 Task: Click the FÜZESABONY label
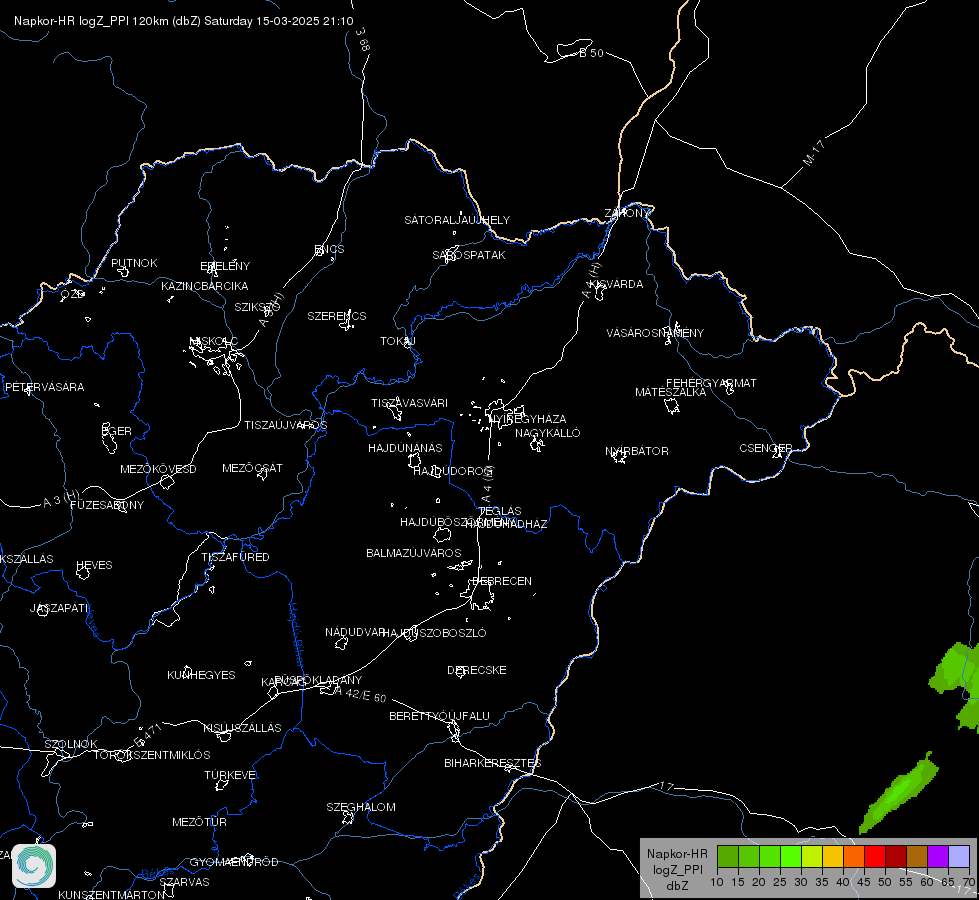click(x=107, y=505)
